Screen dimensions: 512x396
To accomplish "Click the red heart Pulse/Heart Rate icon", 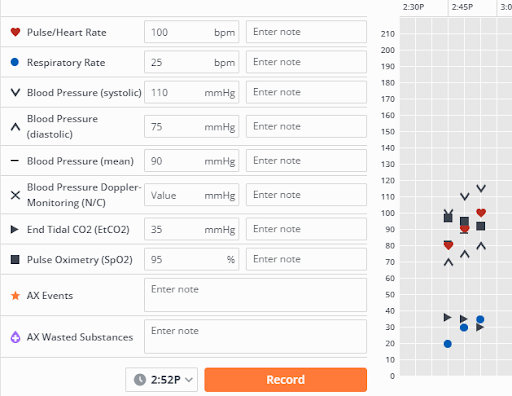I will [x=15, y=32].
